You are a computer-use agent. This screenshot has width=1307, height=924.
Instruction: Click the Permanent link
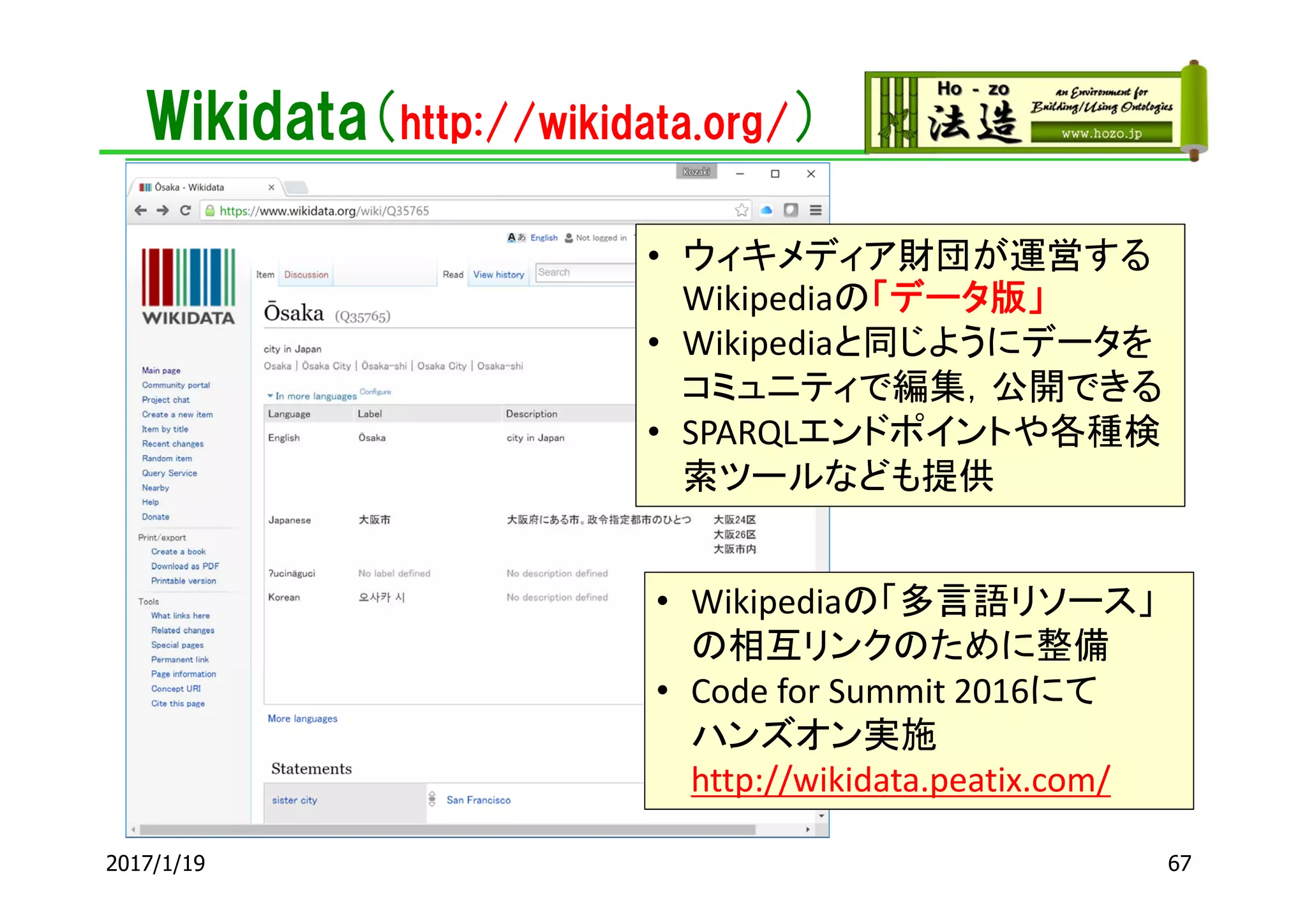180,660
